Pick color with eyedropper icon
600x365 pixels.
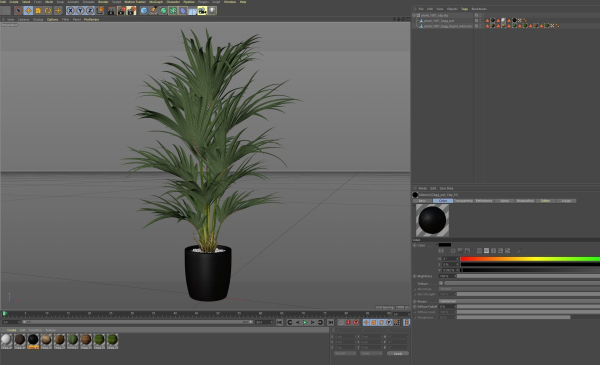click(x=519, y=251)
